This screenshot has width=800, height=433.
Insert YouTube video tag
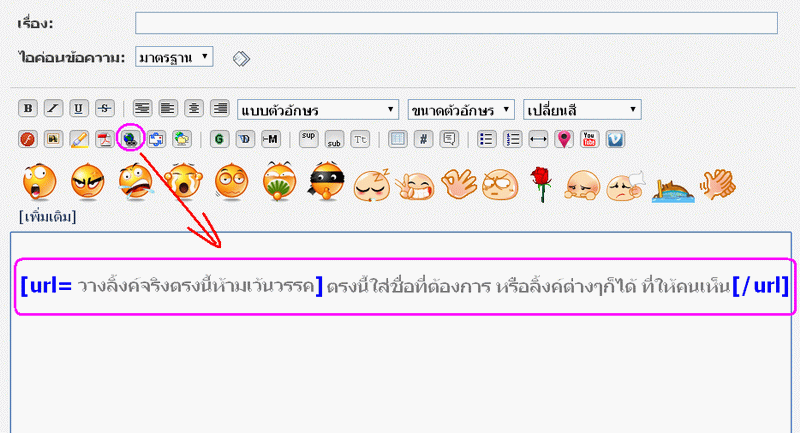(589, 139)
